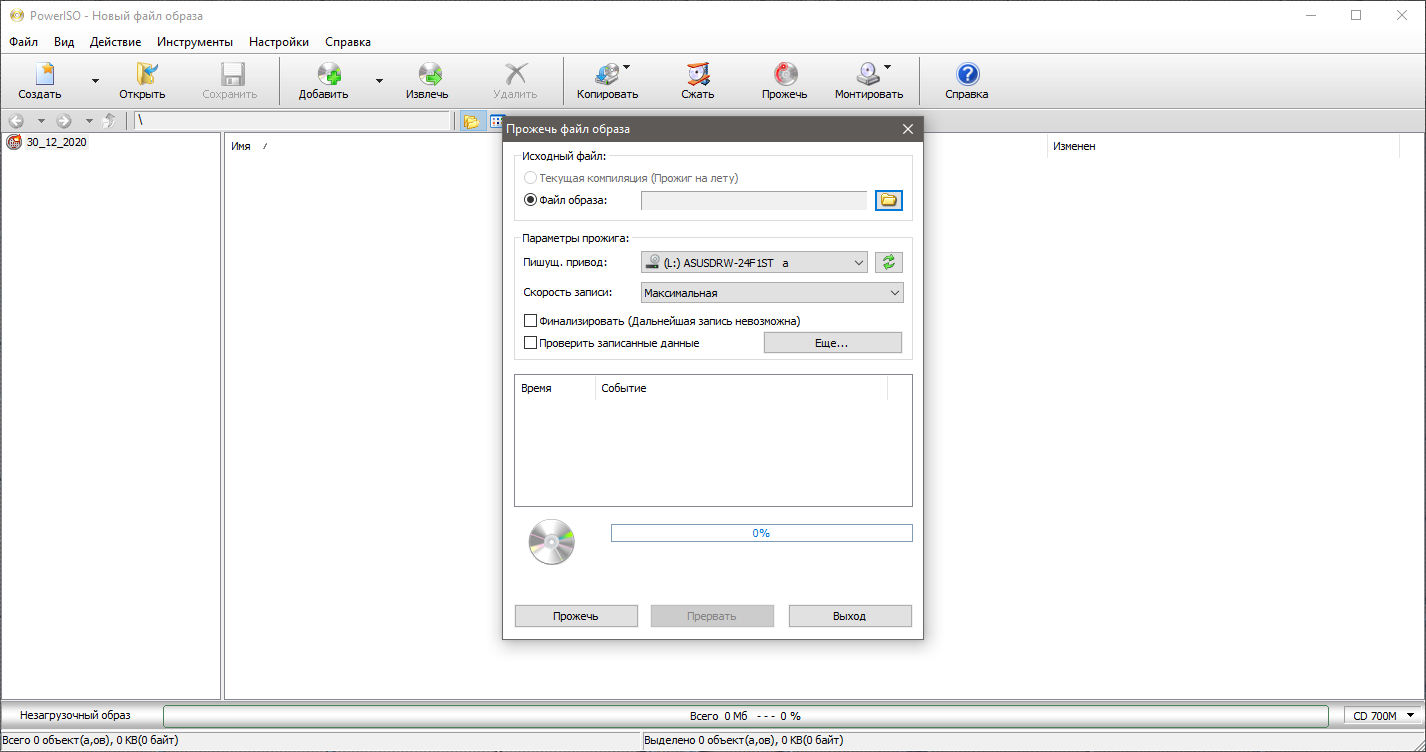1426x752 pixels.
Task: Open the CD 700M media size dropdown
Action: 1409,715
